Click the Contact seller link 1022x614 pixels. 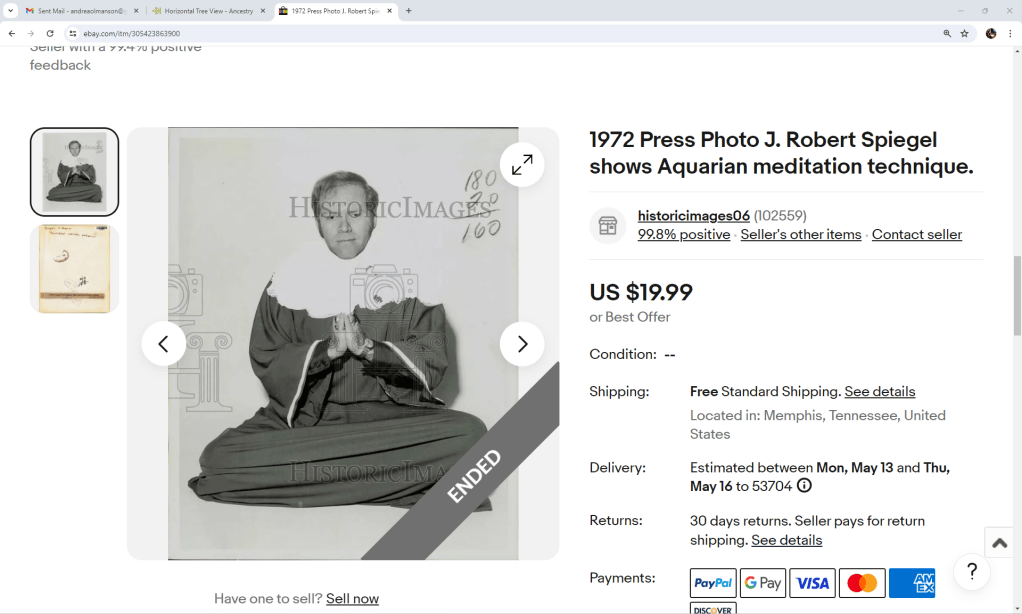(916, 235)
